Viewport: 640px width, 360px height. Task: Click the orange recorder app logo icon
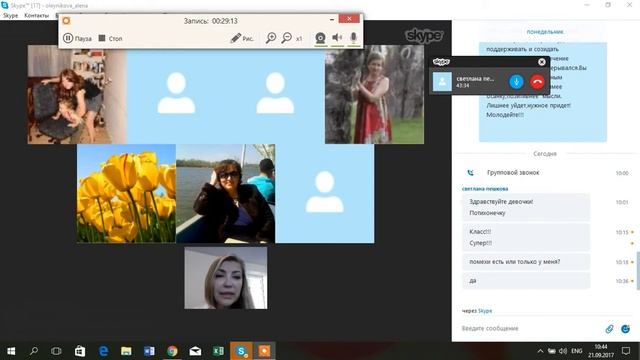coord(66,20)
